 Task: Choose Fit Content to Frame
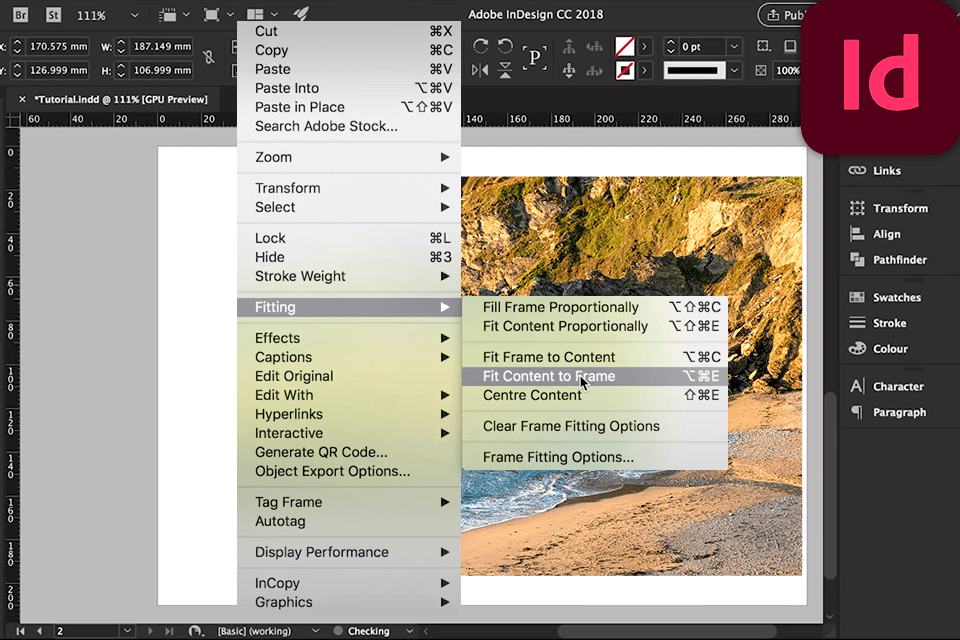[548, 376]
